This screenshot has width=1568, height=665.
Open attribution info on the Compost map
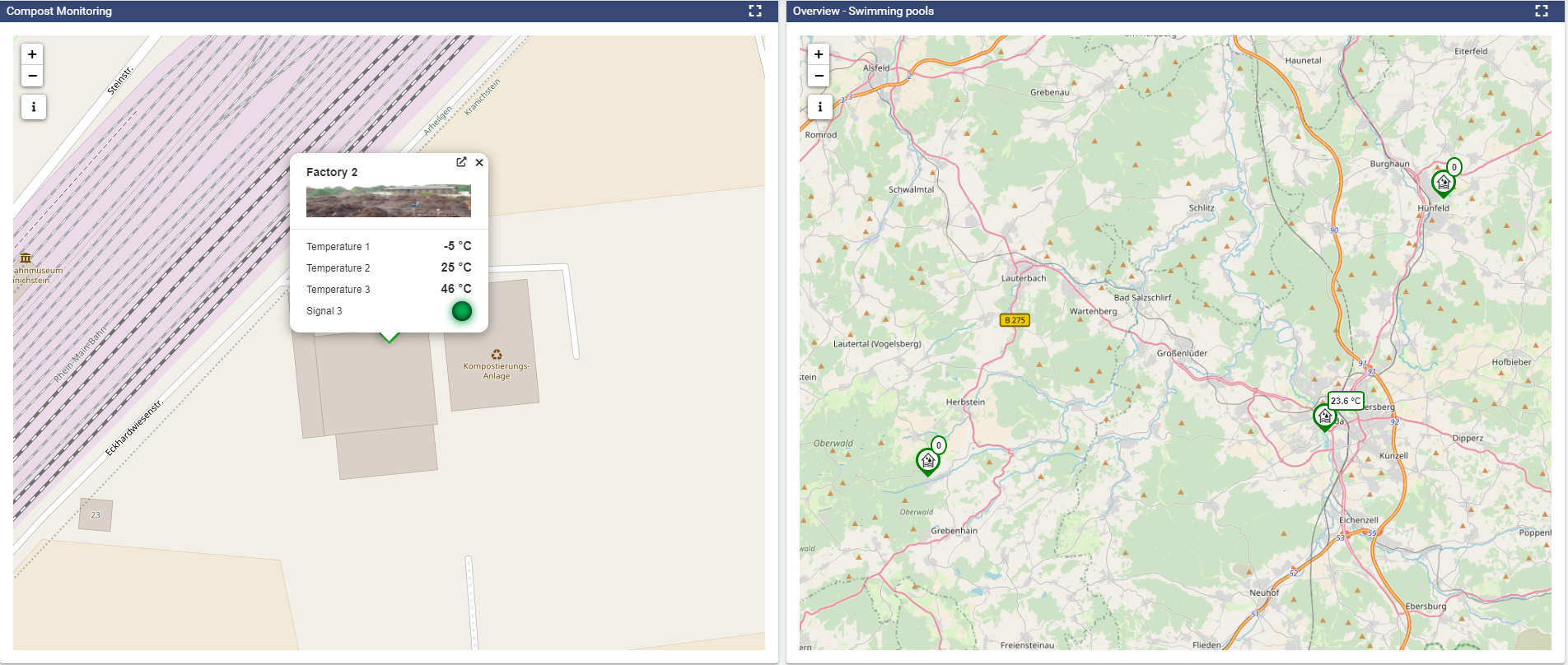[x=33, y=107]
